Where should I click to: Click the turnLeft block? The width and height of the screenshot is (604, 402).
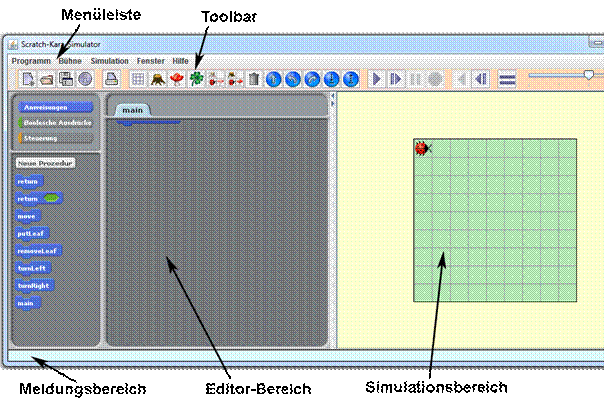tap(34, 267)
